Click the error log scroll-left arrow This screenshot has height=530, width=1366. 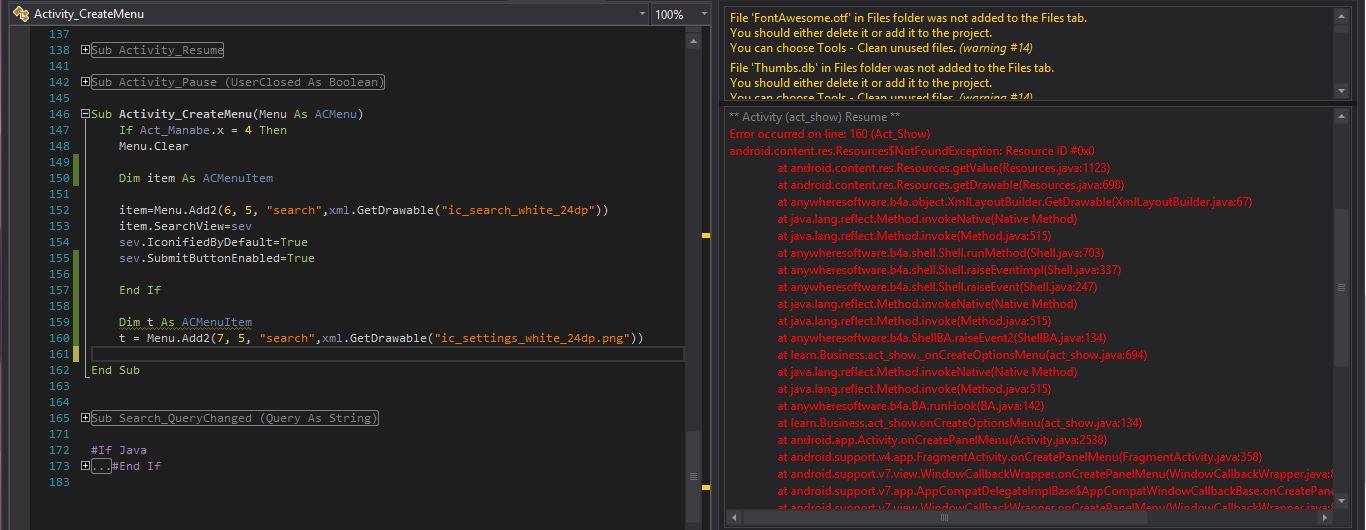tap(735, 517)
